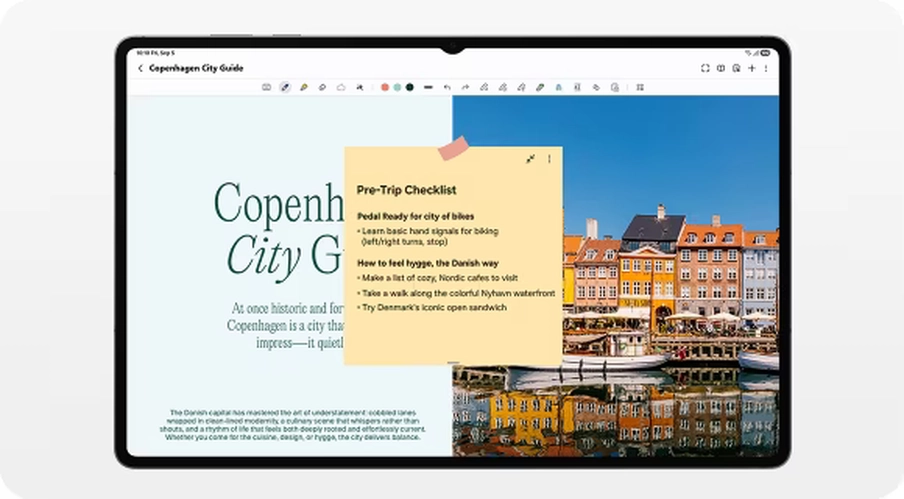The image size is (904, 499).
Task: Open the toolbar grid options at far right
Action: coord(640,88)
